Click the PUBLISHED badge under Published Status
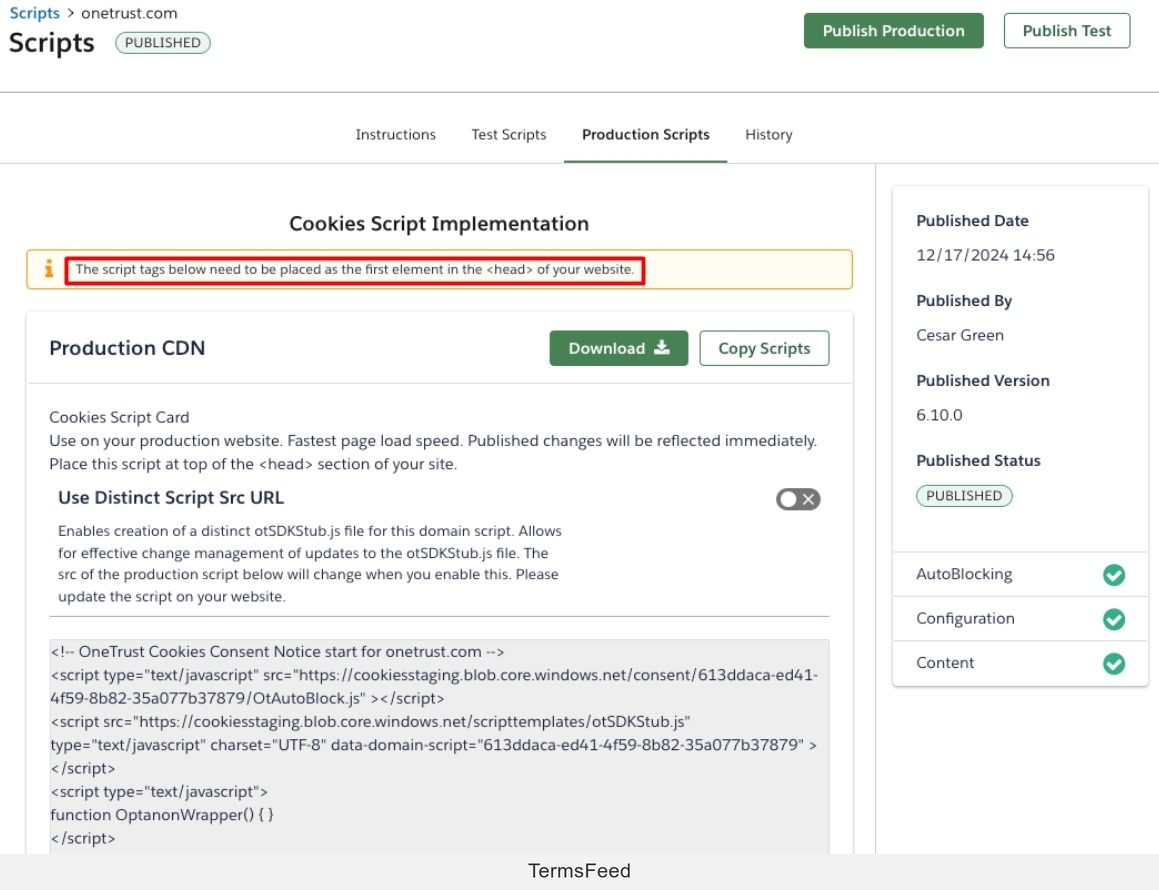This screenshot has height=890, width=1159. click(964, 495)
